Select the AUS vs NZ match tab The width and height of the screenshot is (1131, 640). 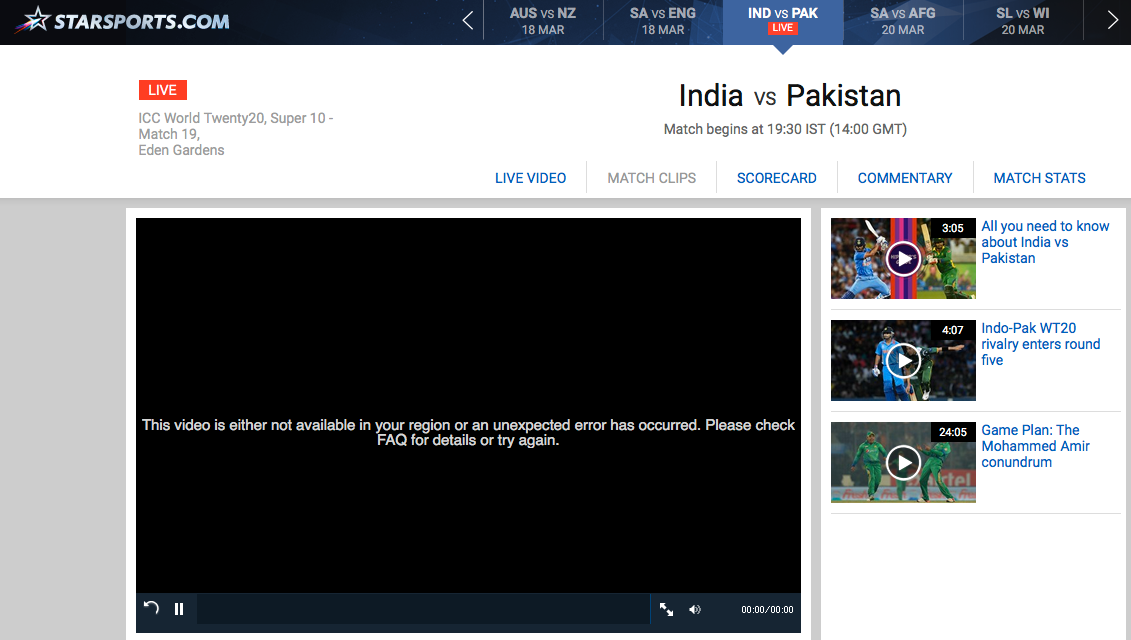coord(543,22)
